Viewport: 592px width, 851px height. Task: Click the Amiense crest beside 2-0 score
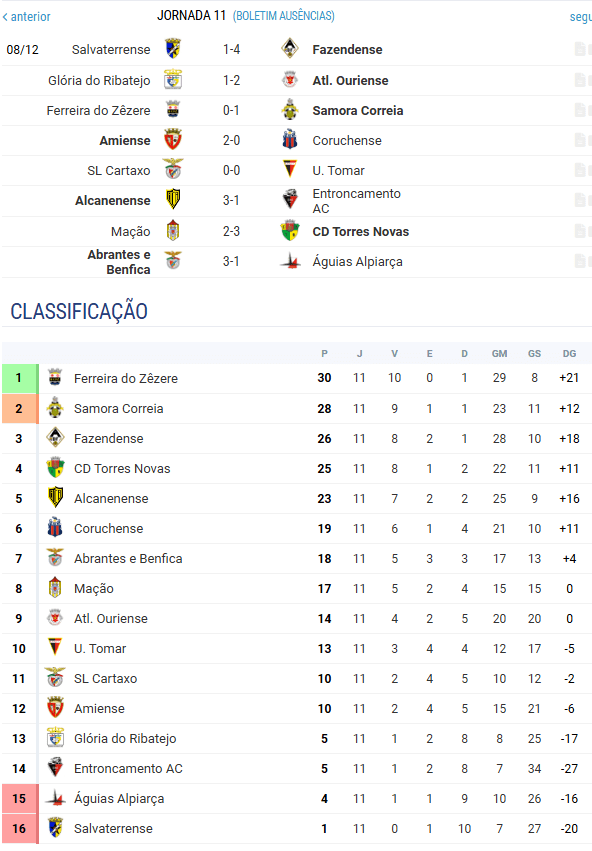click(173, 141)
